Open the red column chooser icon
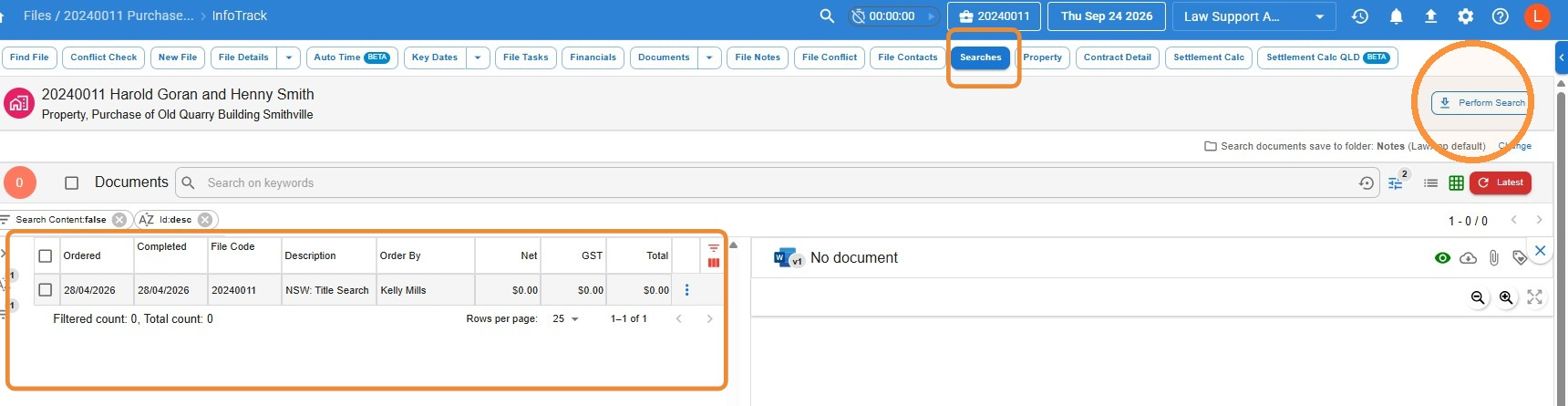 713,263
